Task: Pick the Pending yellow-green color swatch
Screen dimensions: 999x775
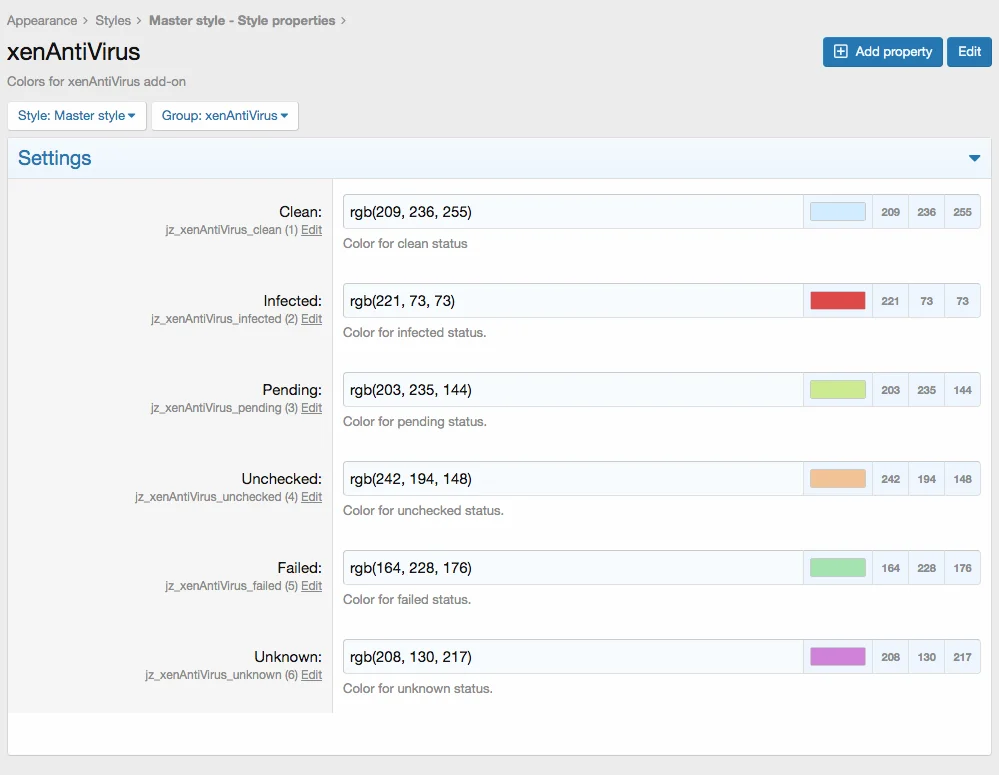Action: point(837,390)
